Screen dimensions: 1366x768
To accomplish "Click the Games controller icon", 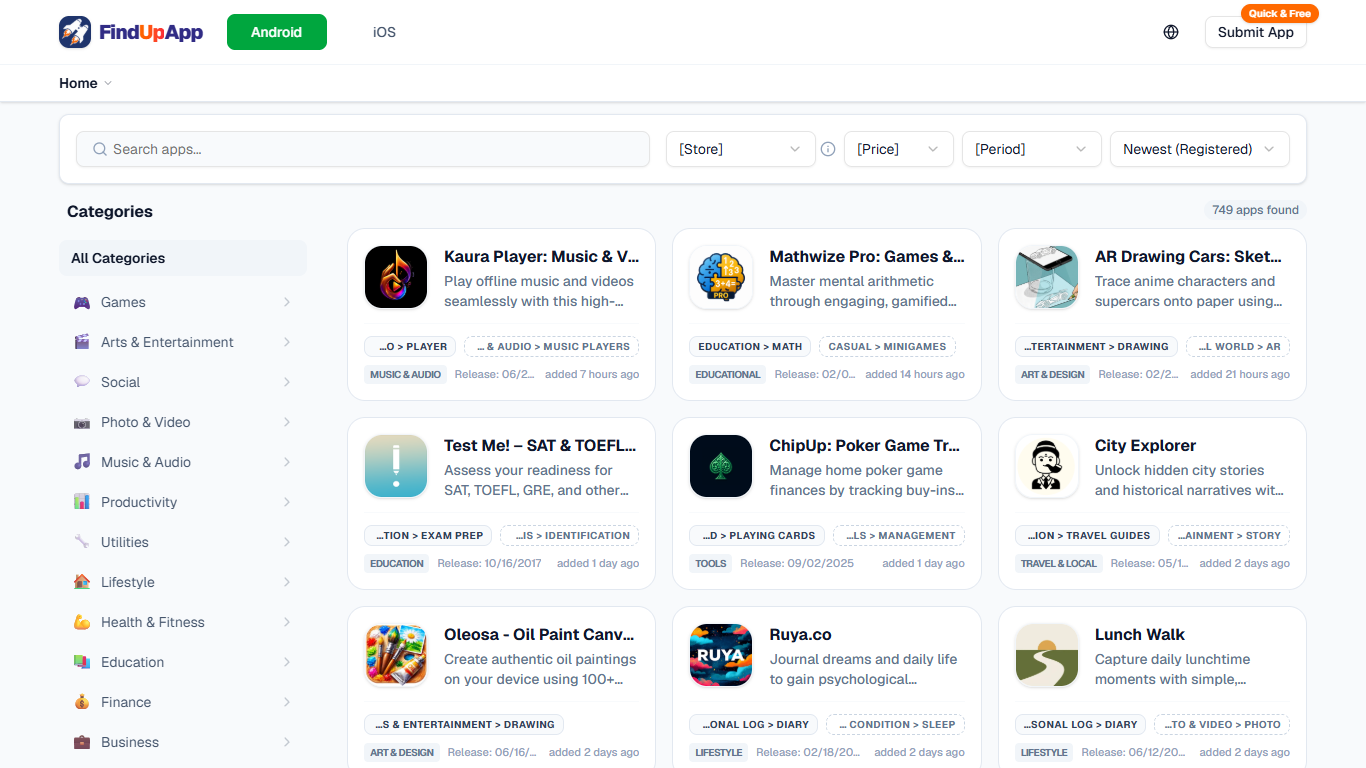I will click(x=82, y=302).
